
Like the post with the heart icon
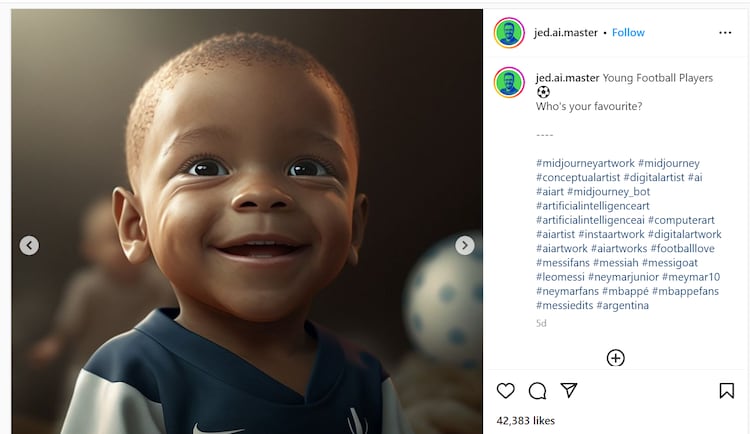coord(506,390)
